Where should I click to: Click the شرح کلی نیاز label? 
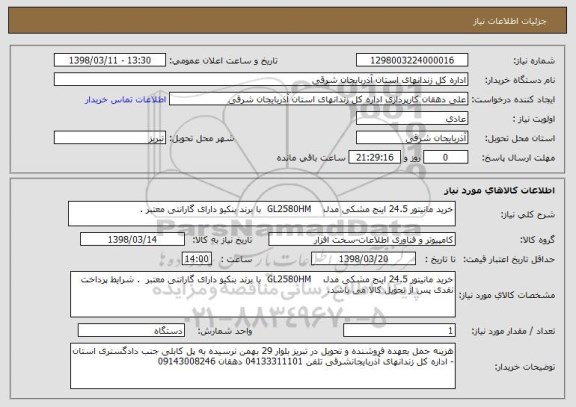(x=528, y=215)
